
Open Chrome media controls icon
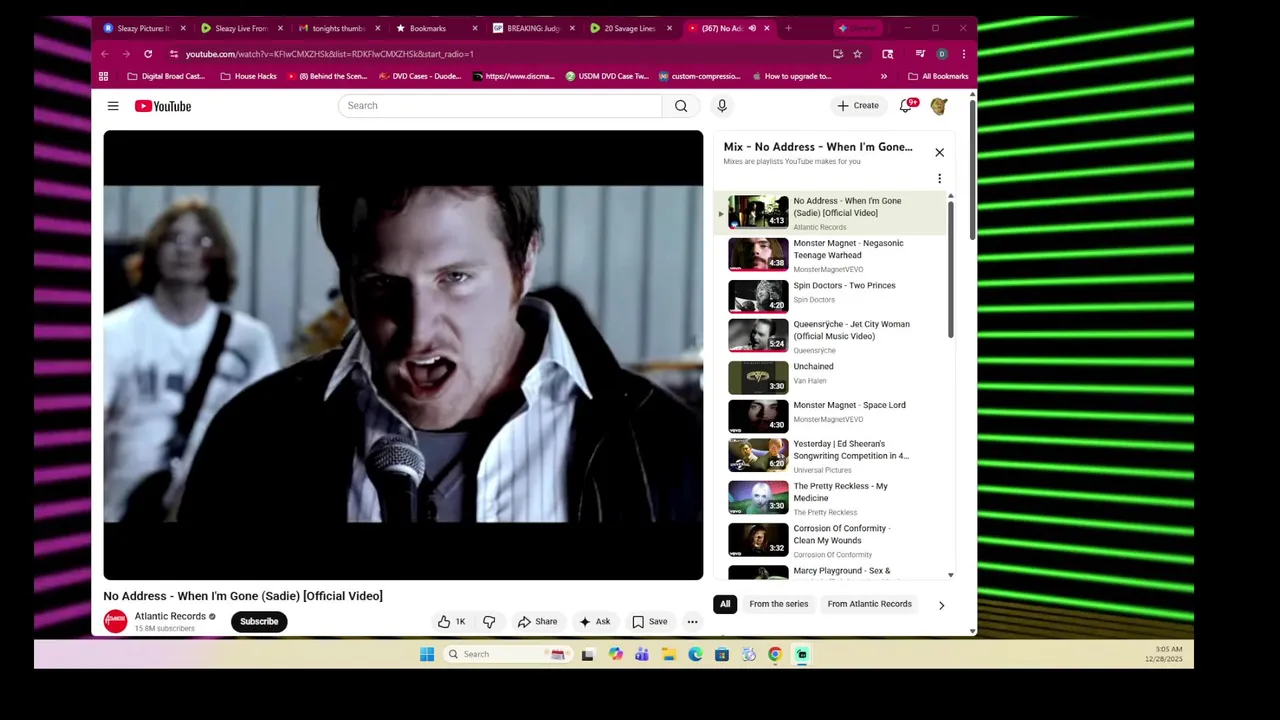(920, 54)
